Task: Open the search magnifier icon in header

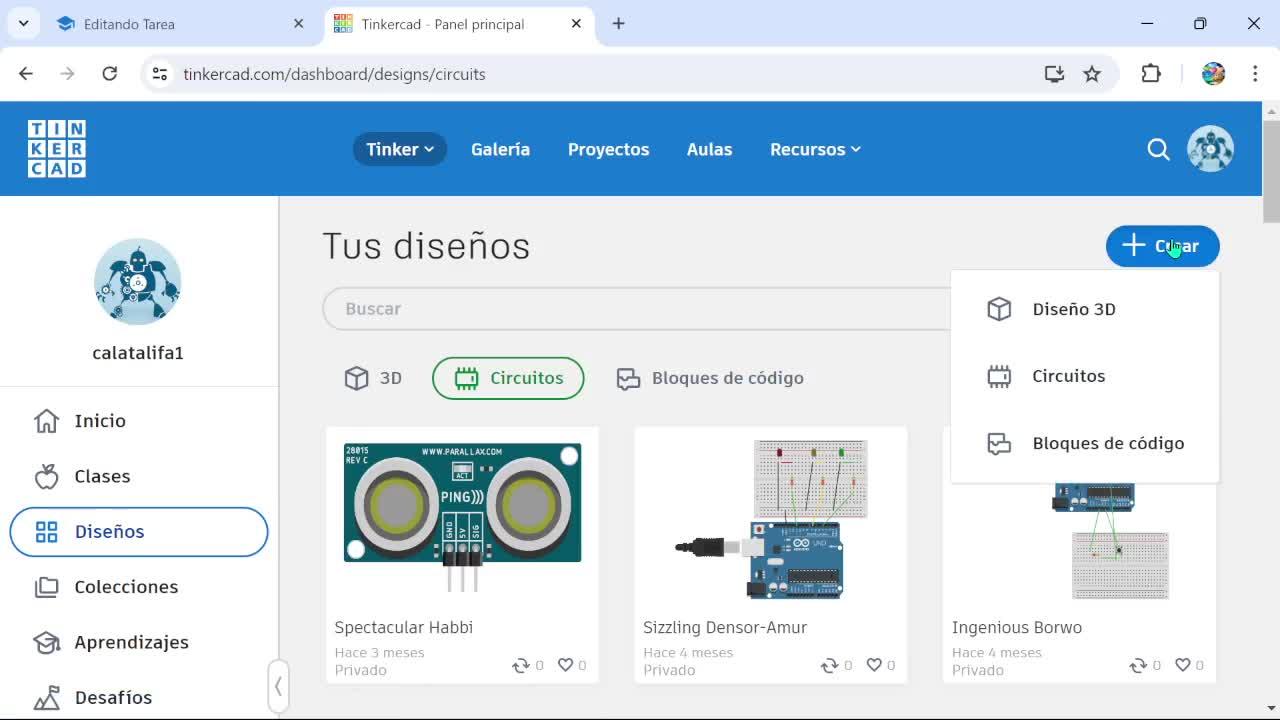Action: click(1158, 149)
